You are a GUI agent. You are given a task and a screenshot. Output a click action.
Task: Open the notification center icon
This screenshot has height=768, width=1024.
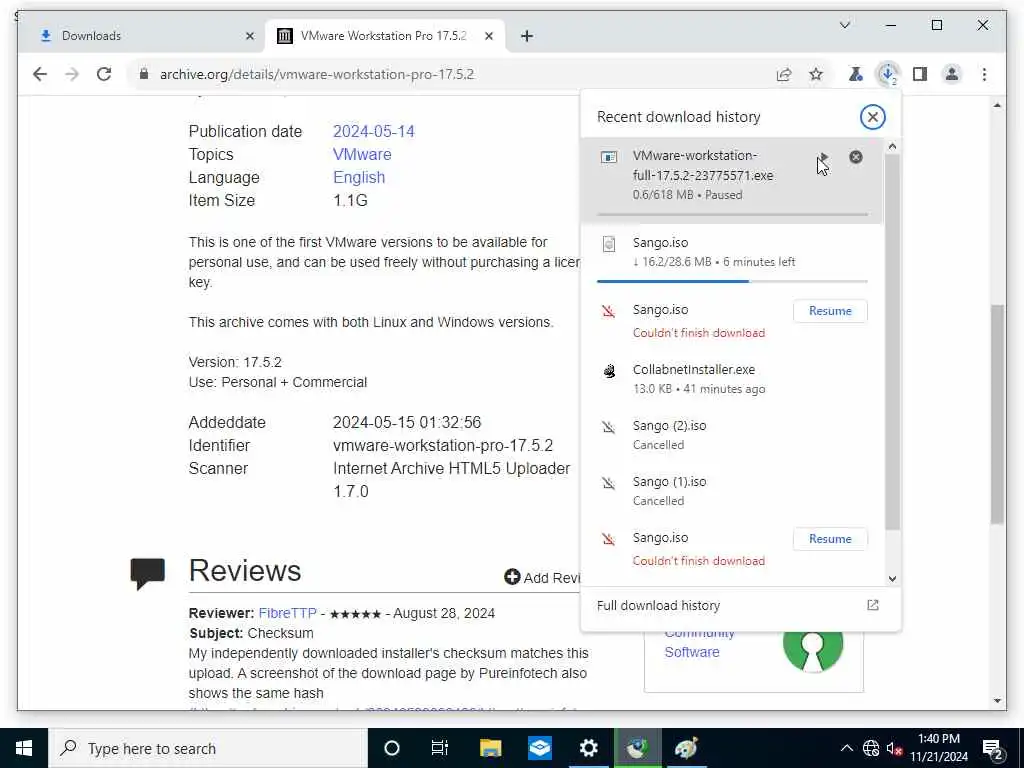pyautogui.click(x=993, y=748)
